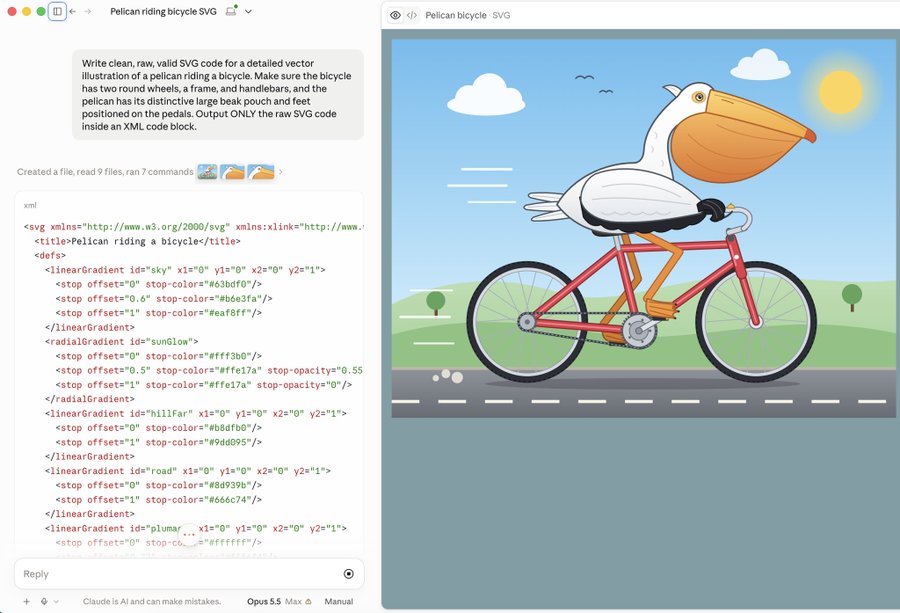This screenshot has height=613, width=900.
Task: Click the '<defs>' code line
Action: (x=50, y=256)
